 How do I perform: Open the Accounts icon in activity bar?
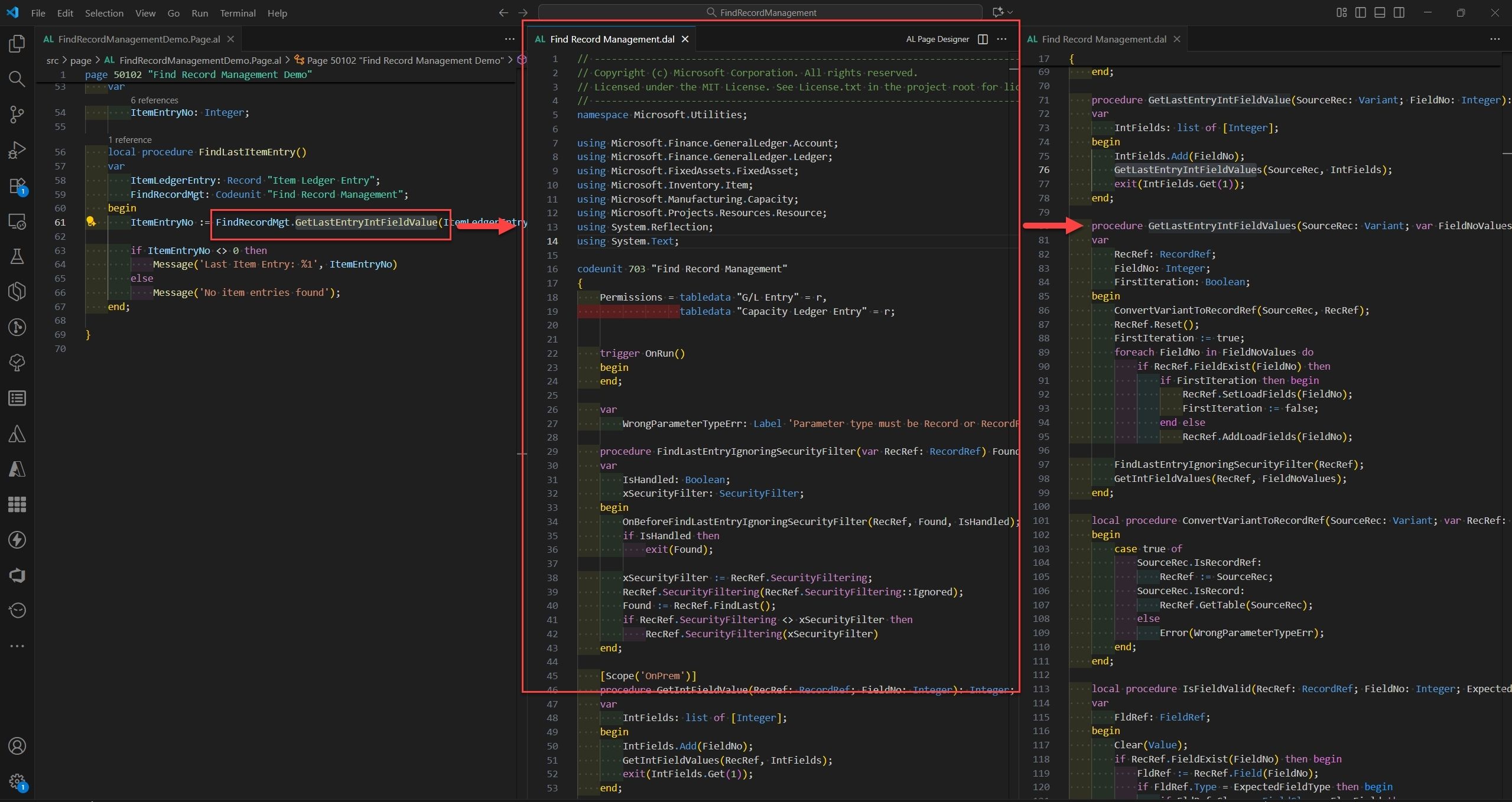[17, 746]
